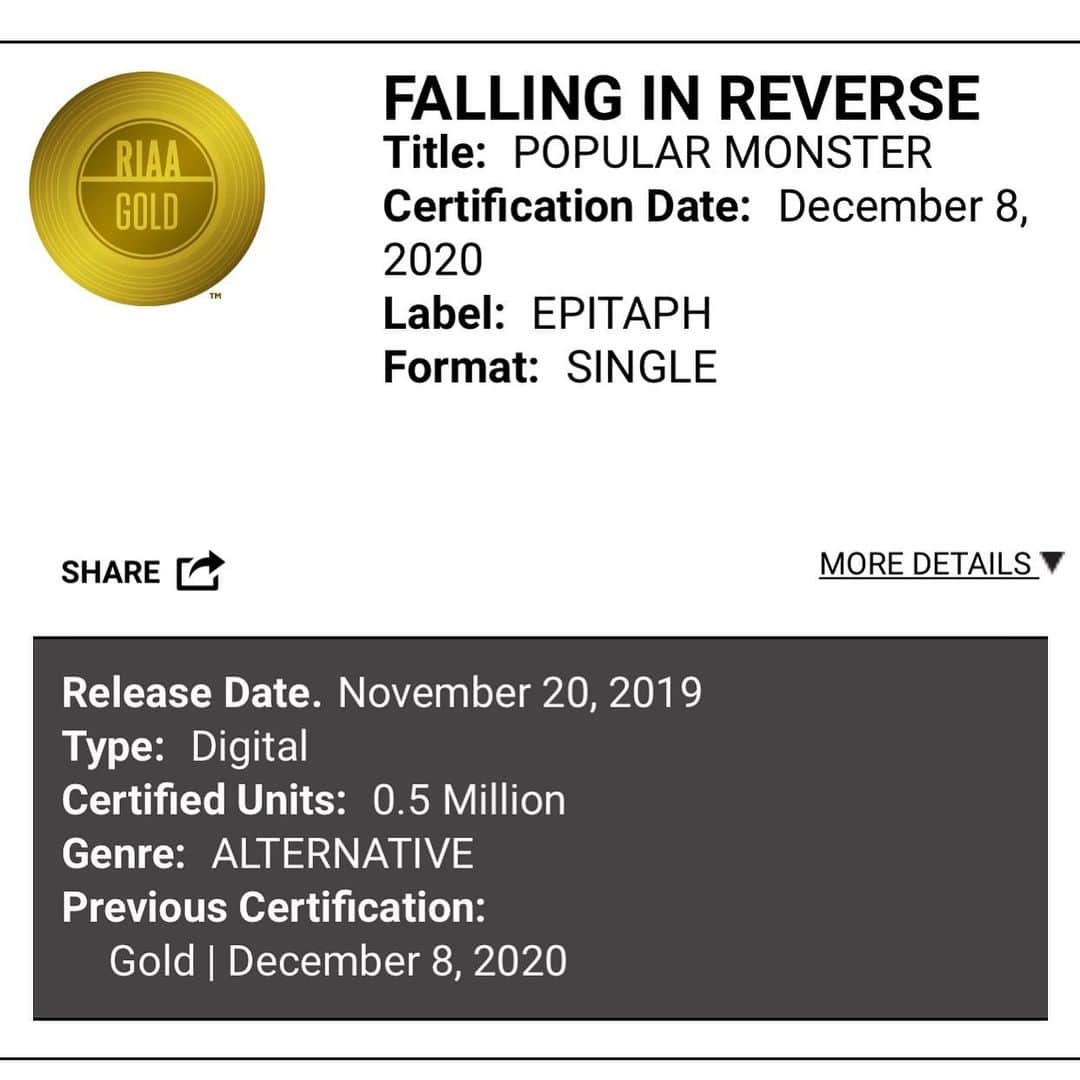Screen dimensions: 1080x1080
Task: Click the FALLING IN REVERSE artist heading
Action: (x=681, y=98)
